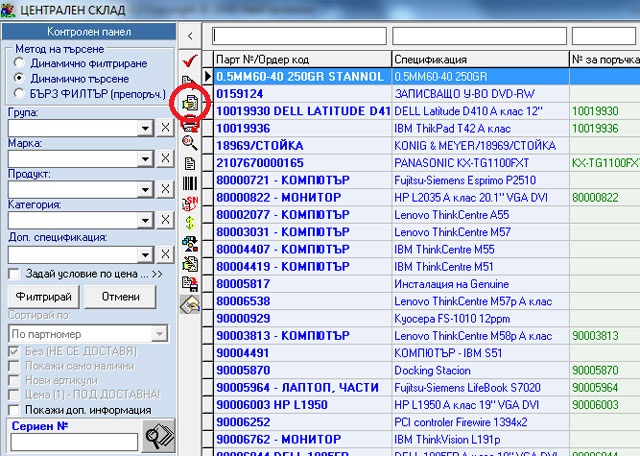Click the red checkmark toolbar icon

pyautogui.click(x=190, y=61)
